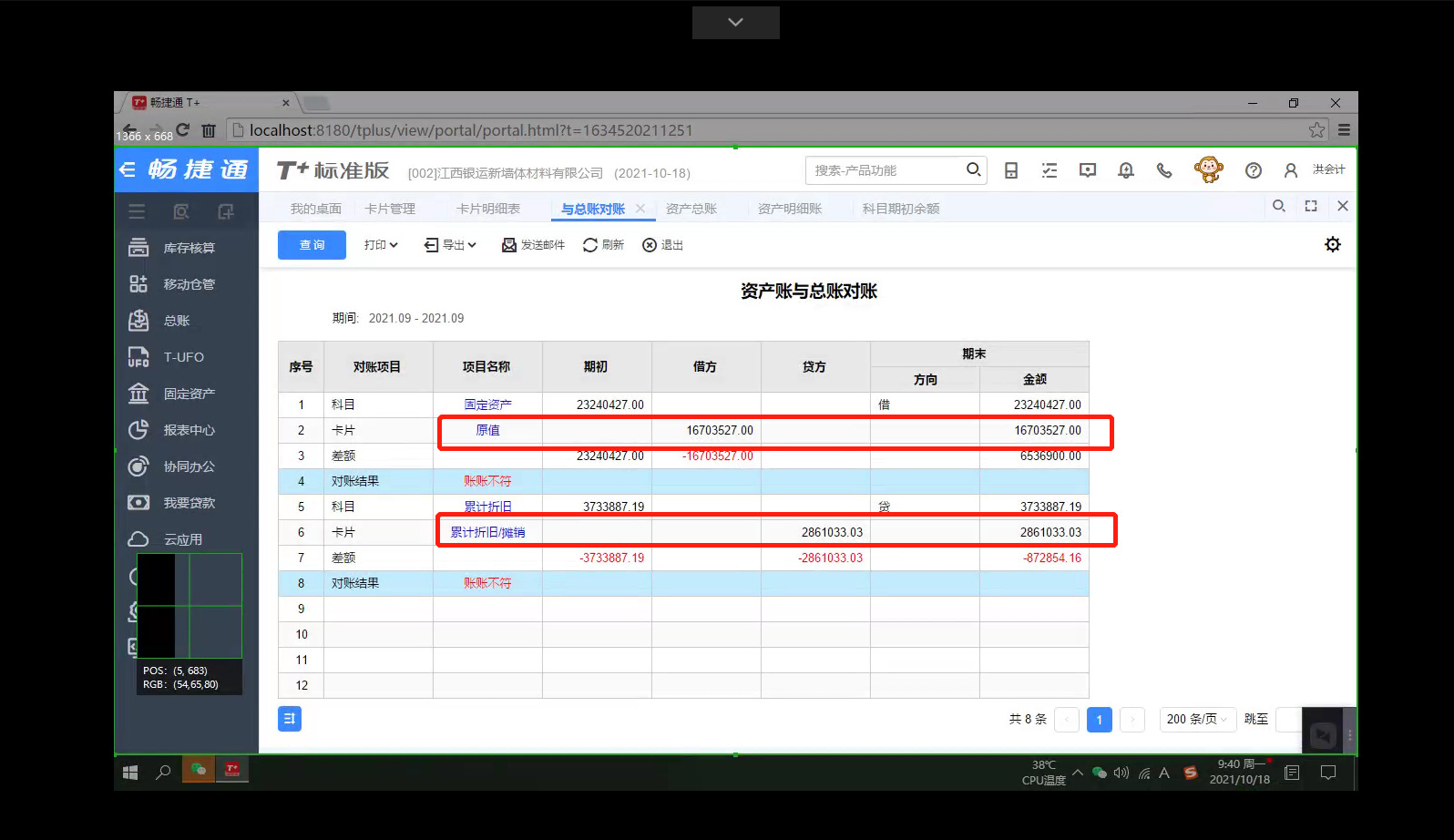Switch to 科目期初余额 tab

(x=901, y=209)
